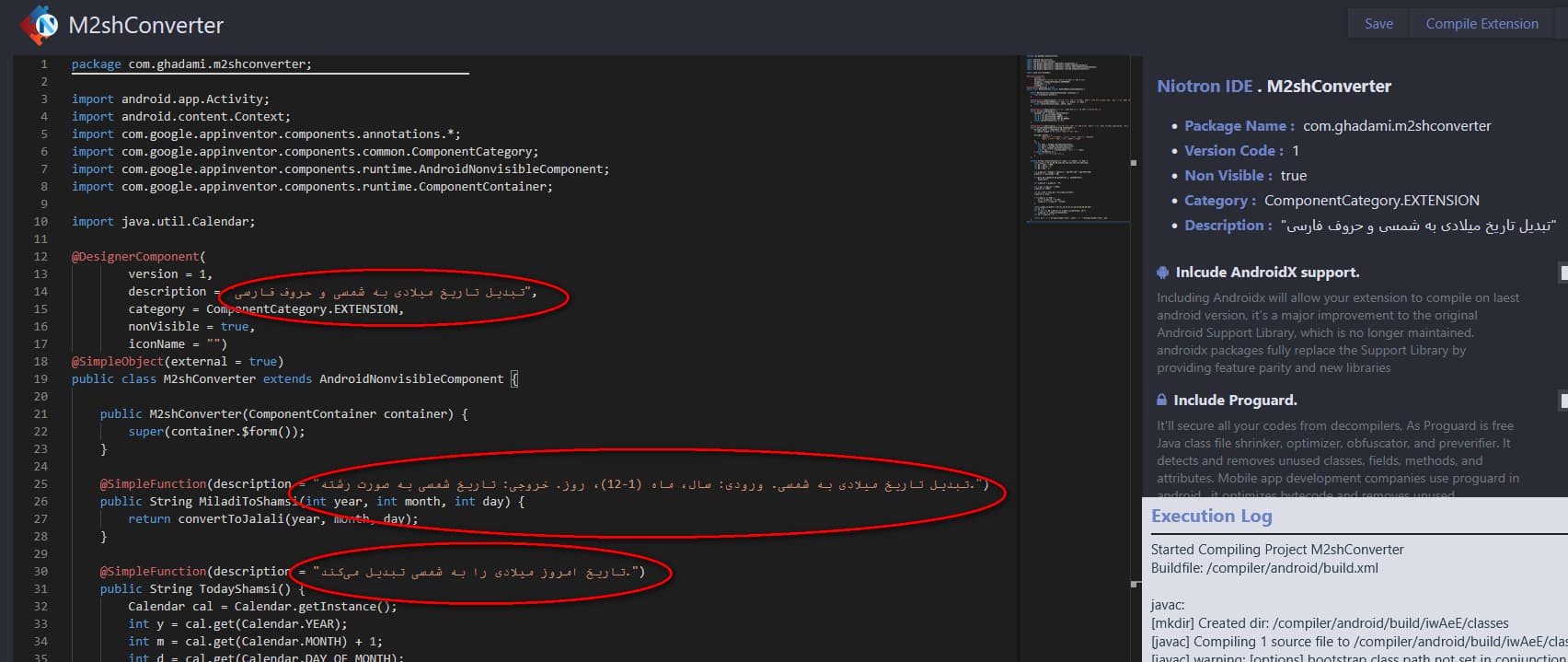Click the Android icon beside AndroidX support
This screenshot has height=662, width=1568.
click(x=1162, y=273)
